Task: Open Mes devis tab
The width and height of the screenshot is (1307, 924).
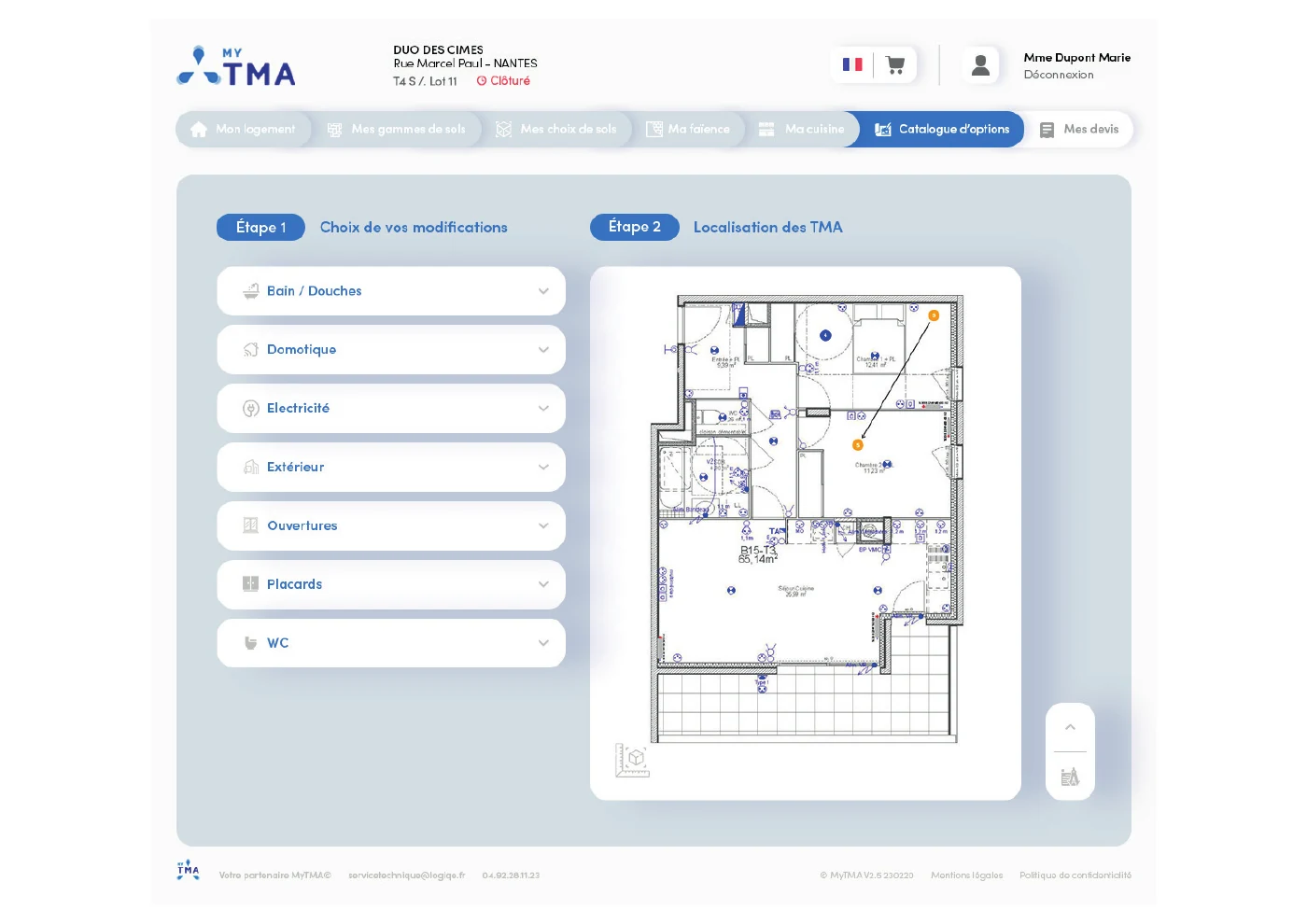Action: point(1079,130)
